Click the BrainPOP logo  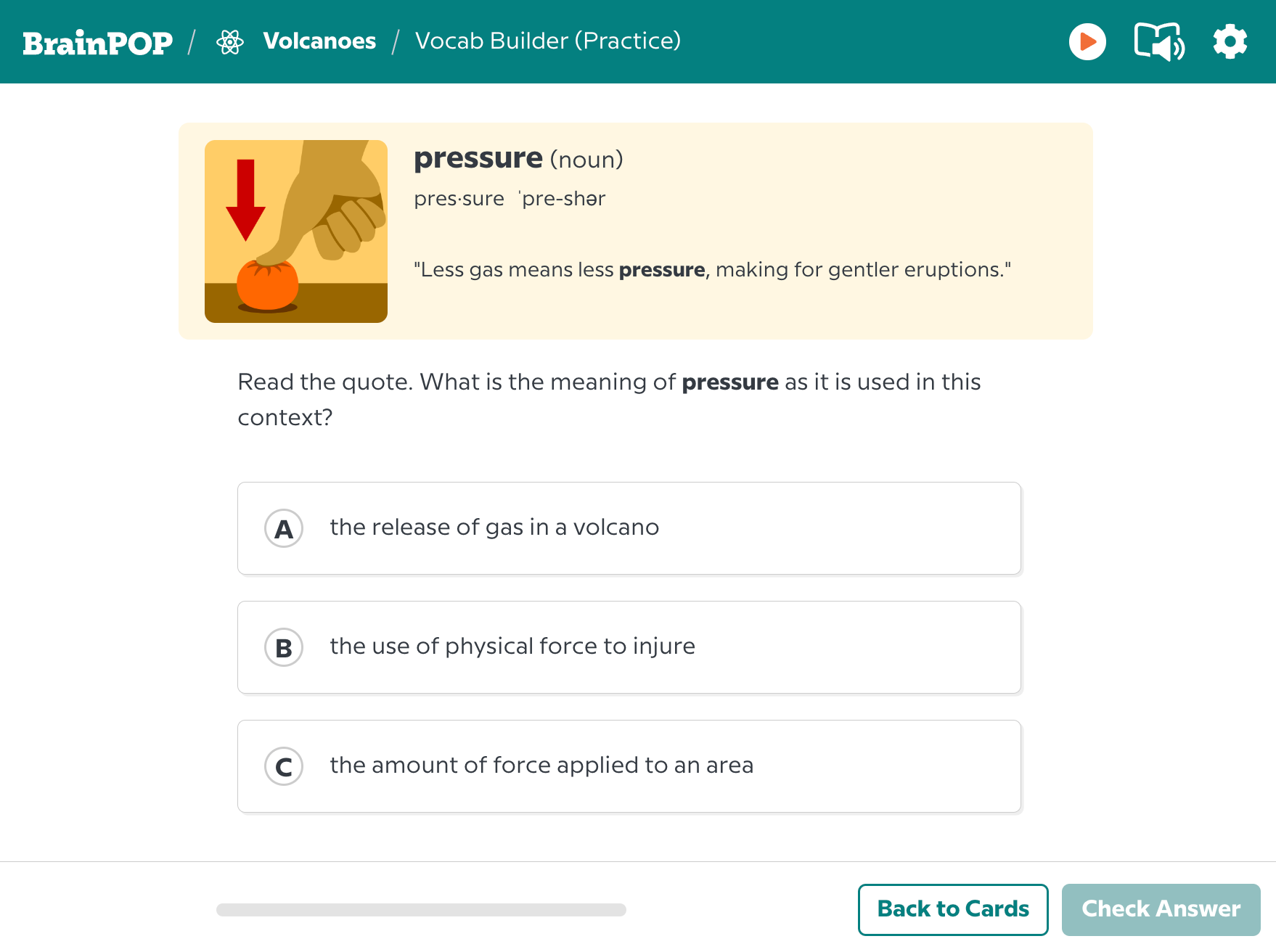tap(98, 43)
